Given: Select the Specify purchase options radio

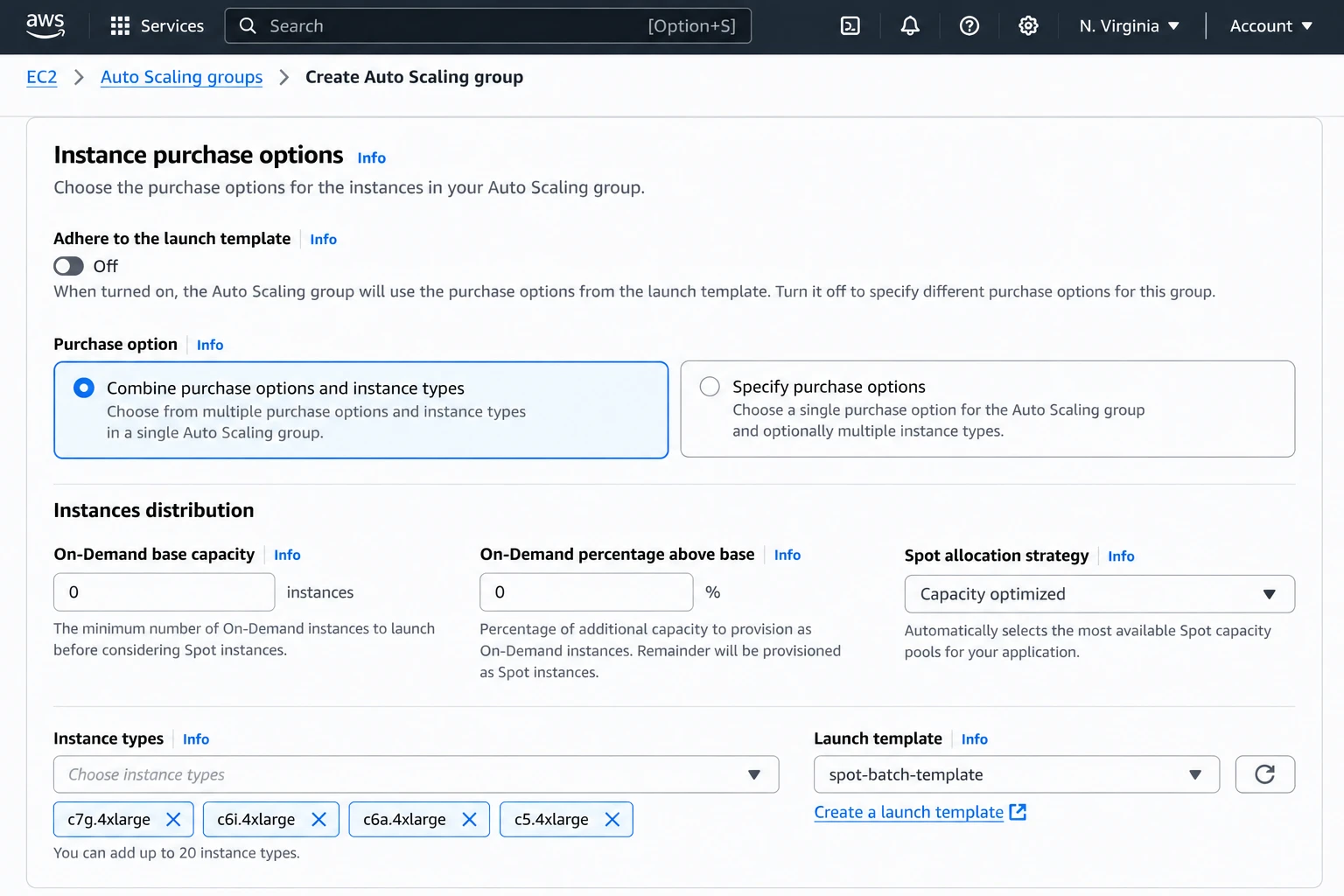Looking at the screenshot, I should [710, 387].
